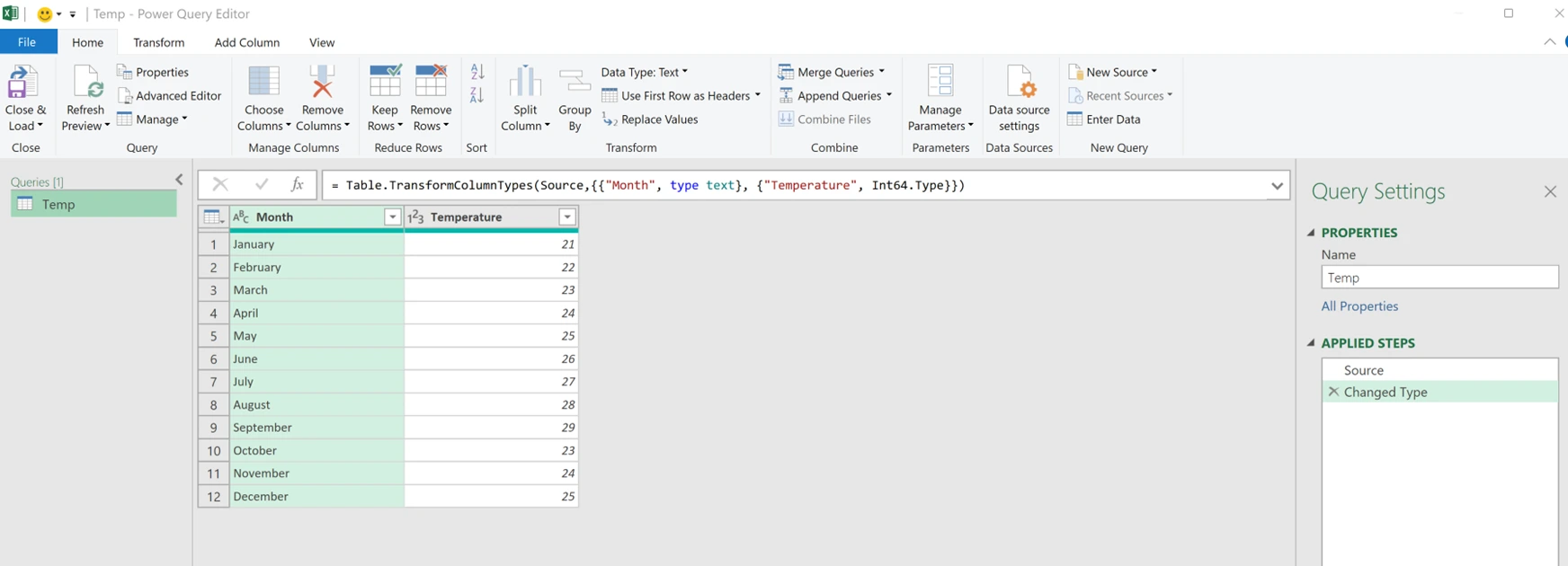Open the Merge Queries dropdown
The width and height of the screenshot is (1568, 566).
tap(881, 72)
